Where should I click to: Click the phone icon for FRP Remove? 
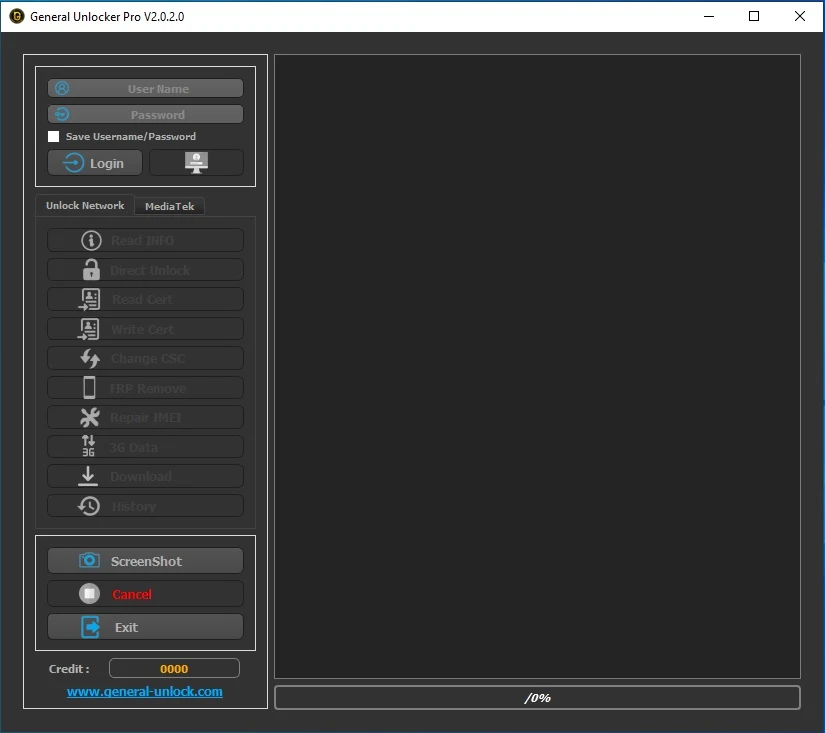(89, 387)
